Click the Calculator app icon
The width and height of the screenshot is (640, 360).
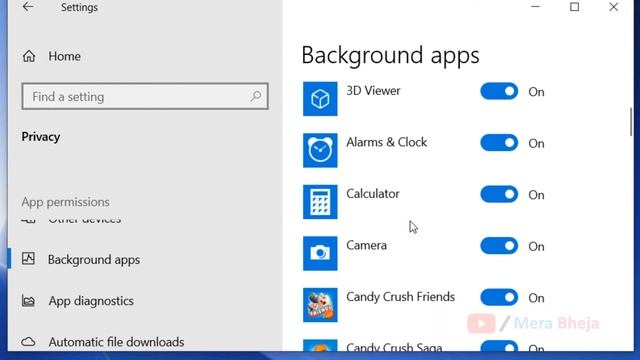point(320,202)
